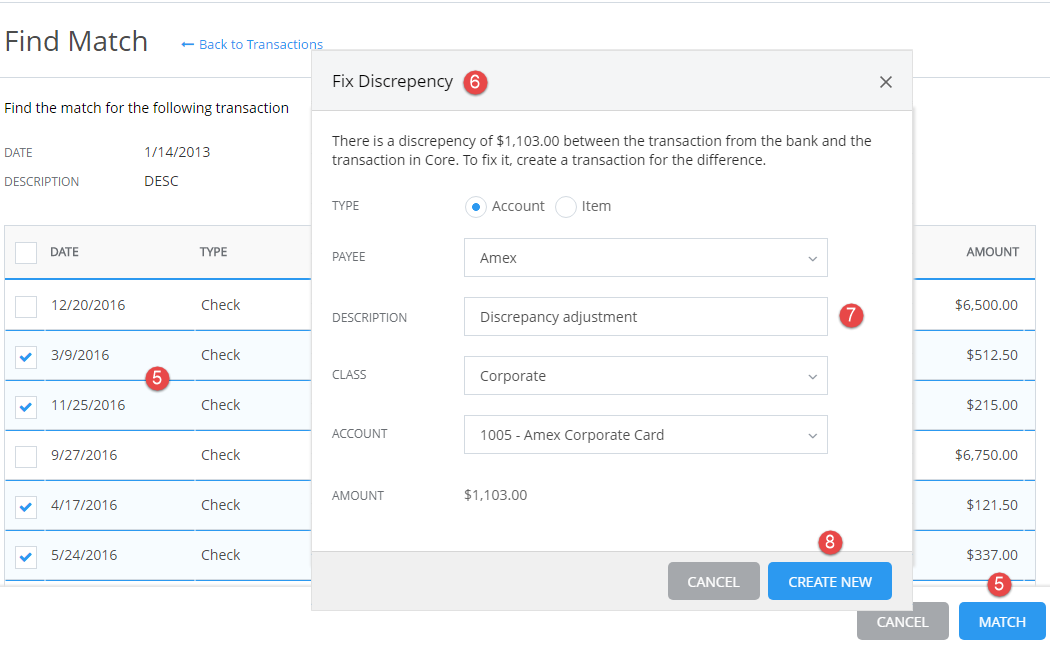Click the DATE column header
The width and height of the screenshot is (1050, 655).
pyautogui.click(x=65, y=252)
